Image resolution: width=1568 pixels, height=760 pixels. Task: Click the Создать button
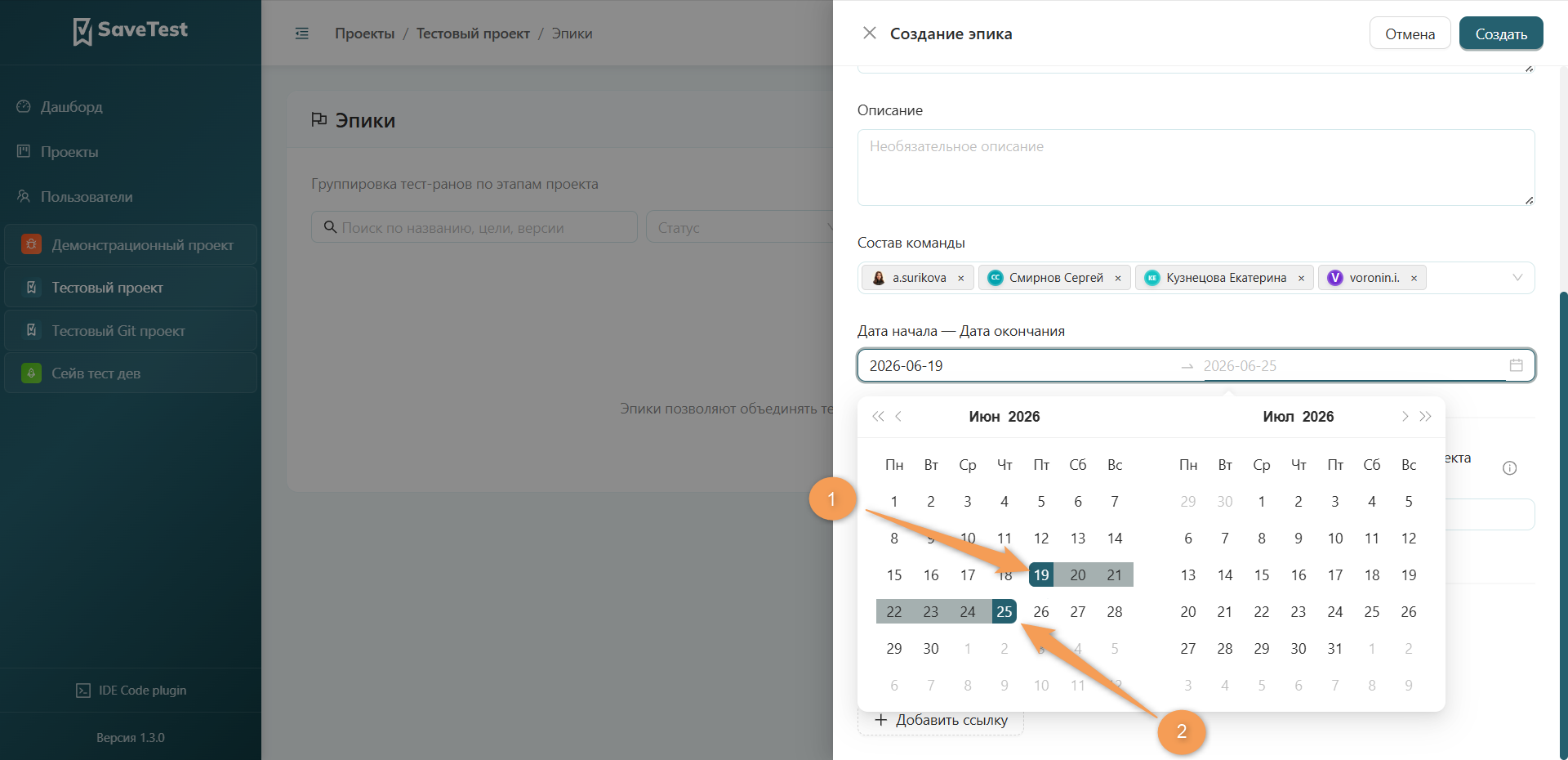1501,34
